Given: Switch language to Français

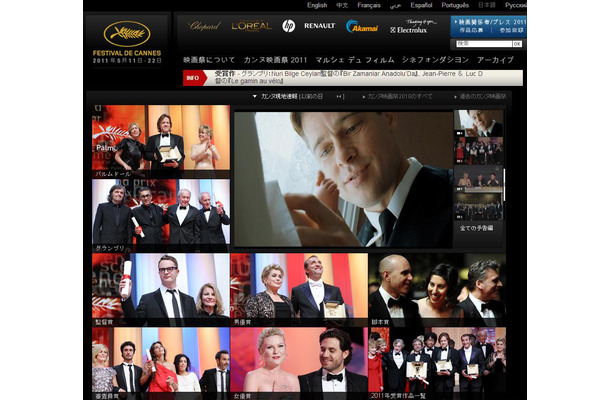Looking at the screenshot, I should [369, 5].
